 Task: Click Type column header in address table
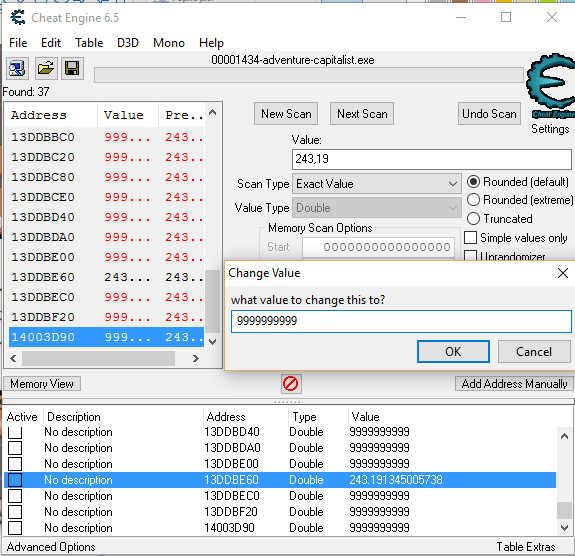[x=304, y=417]
